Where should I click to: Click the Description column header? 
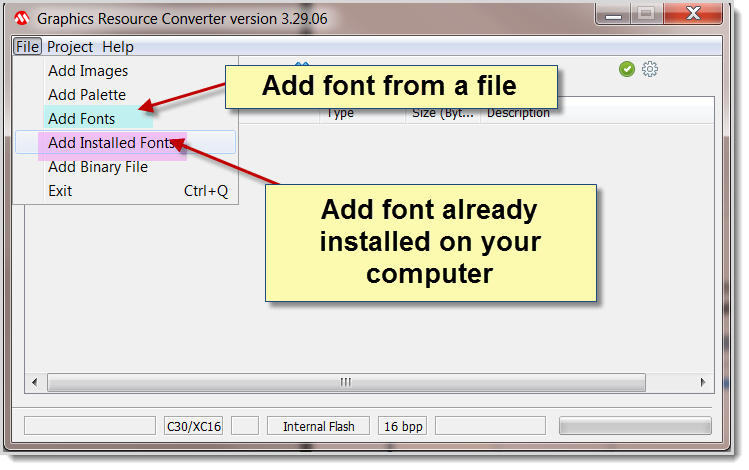pos(598,113)
